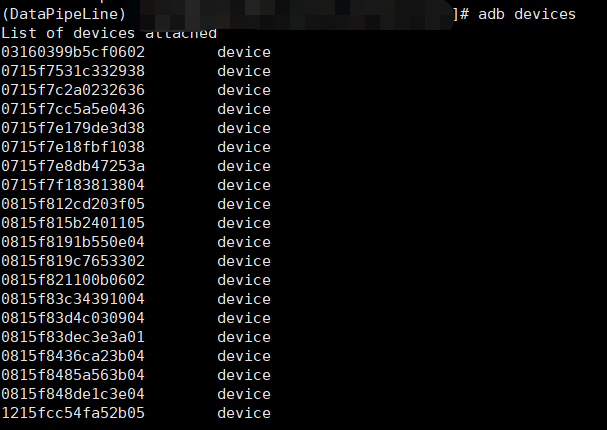This screenshot has height=430, width=607.
Task: Click the last serial 1215fcc54fa52b05
Action: [x=73, y=413]
